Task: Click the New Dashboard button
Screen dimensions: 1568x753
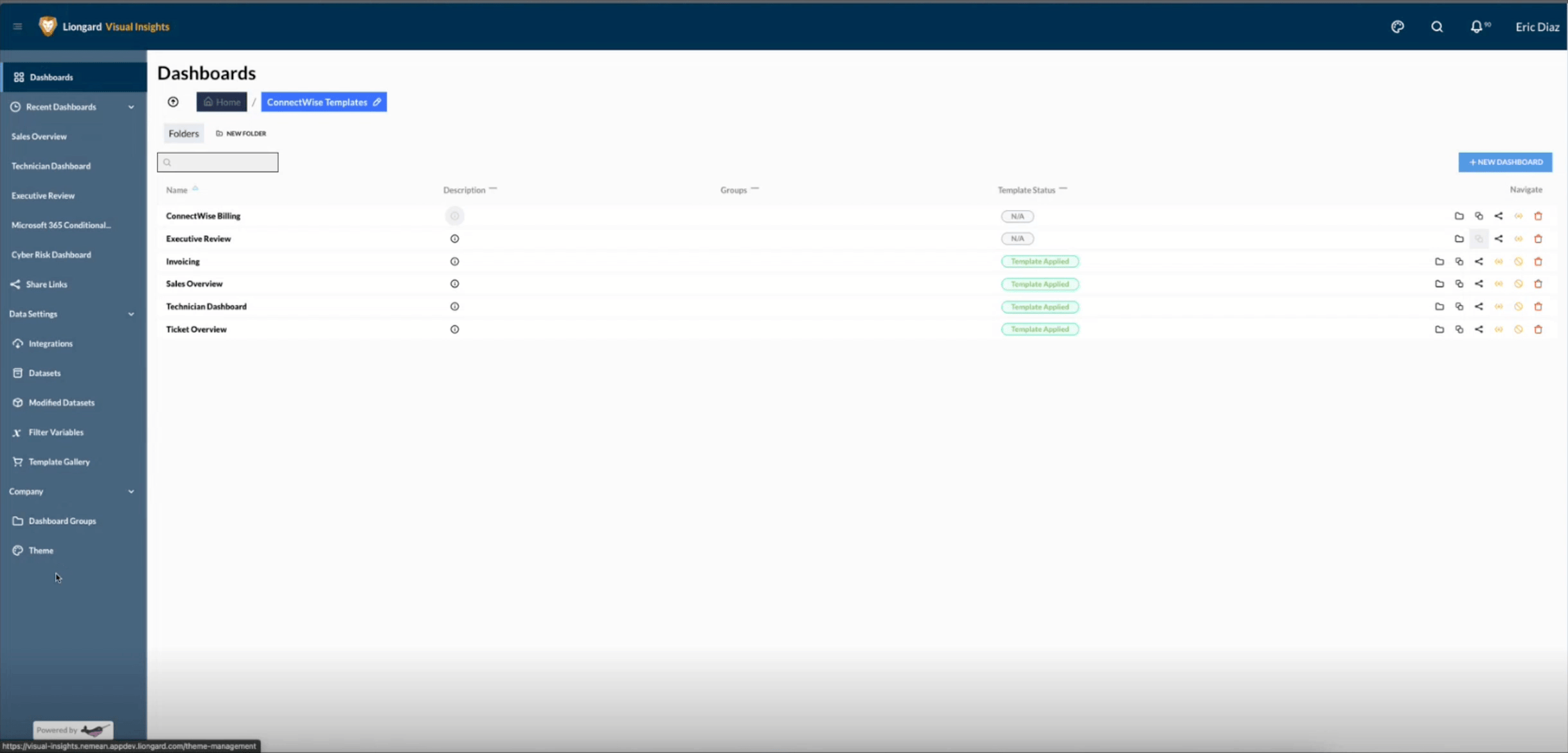Action: (x=1505, y=162)
